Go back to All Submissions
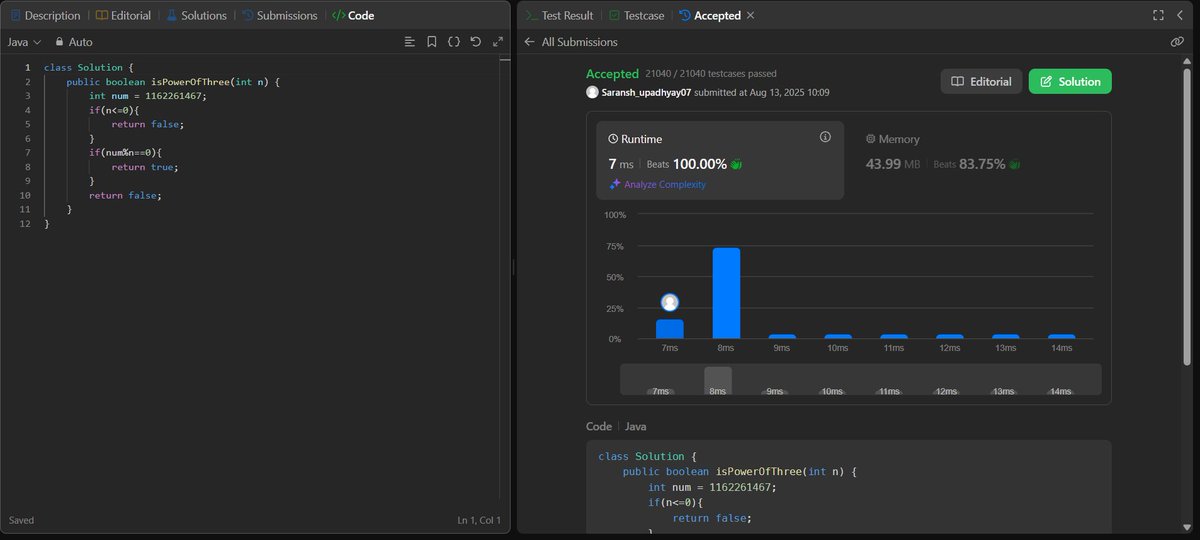 point(571,42)
